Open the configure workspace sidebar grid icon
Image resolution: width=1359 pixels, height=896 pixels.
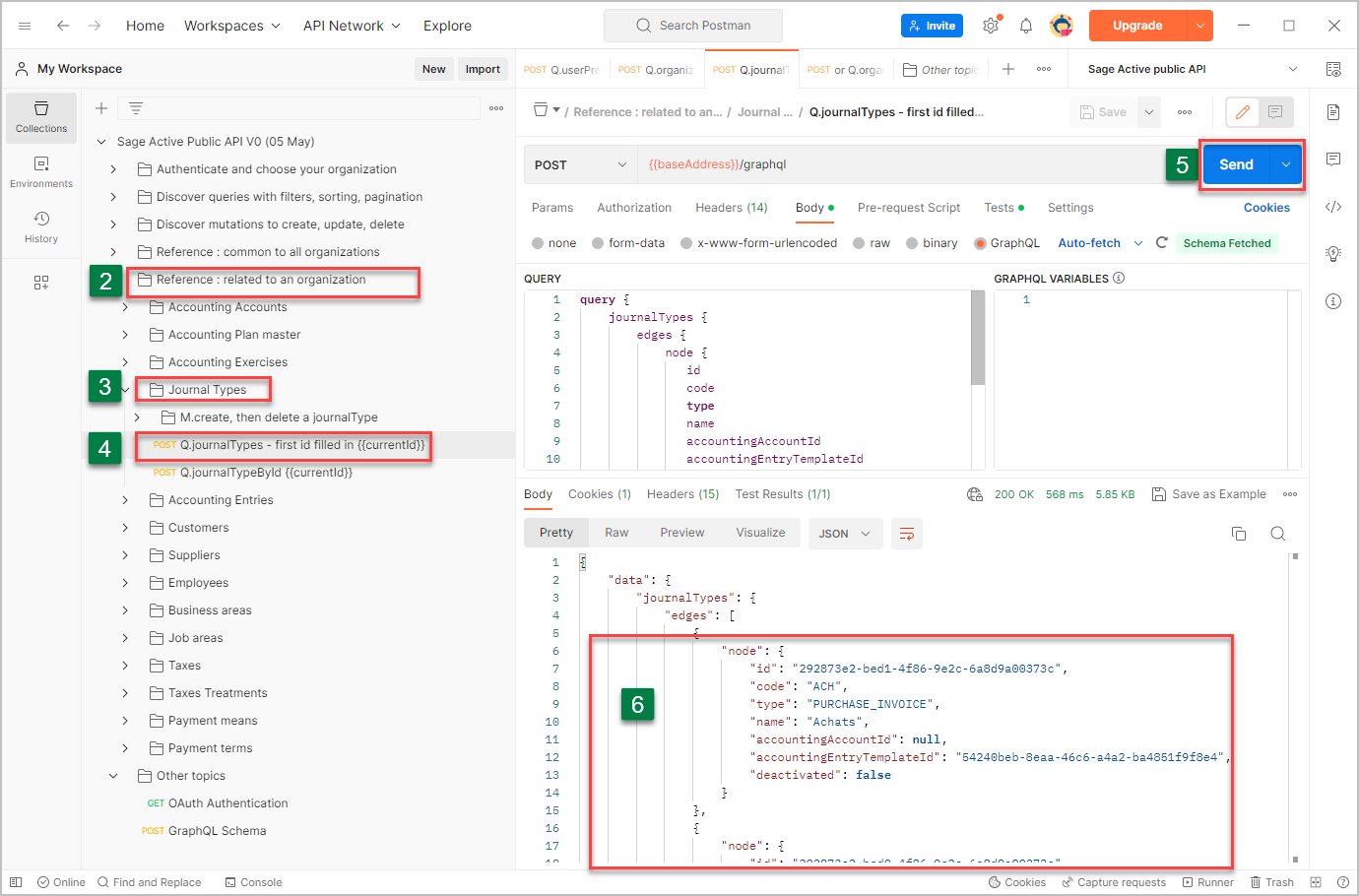[x=41, y=283]
